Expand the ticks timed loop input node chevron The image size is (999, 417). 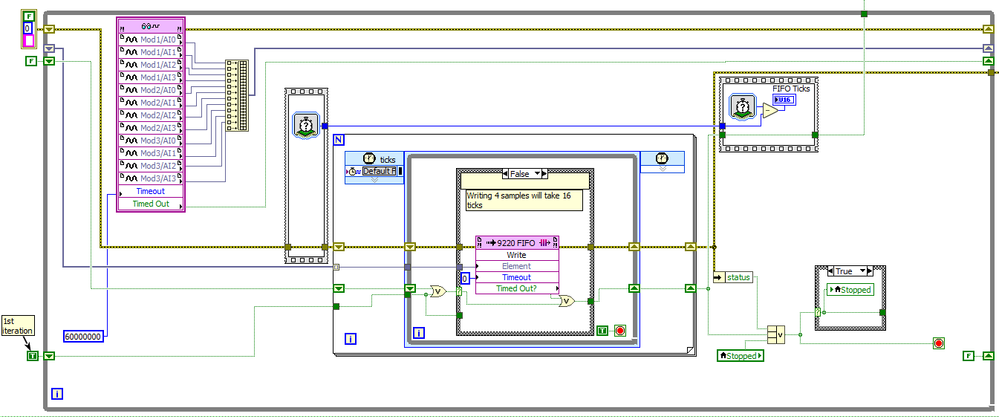click(x=374, y=180)
